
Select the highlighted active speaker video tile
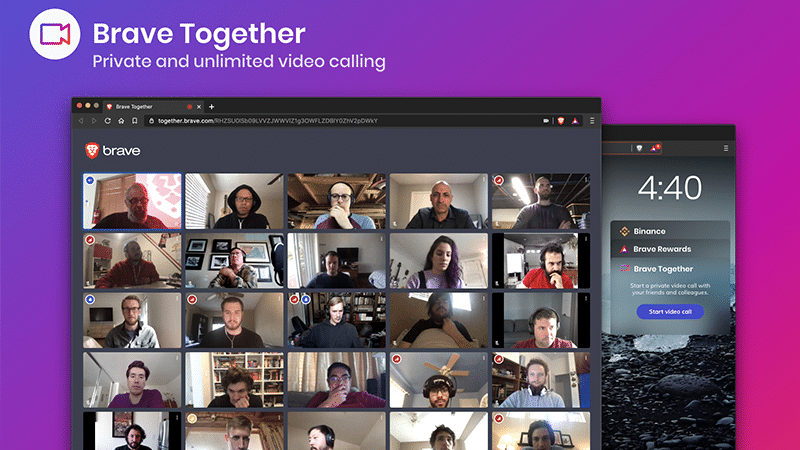[132, 201]
